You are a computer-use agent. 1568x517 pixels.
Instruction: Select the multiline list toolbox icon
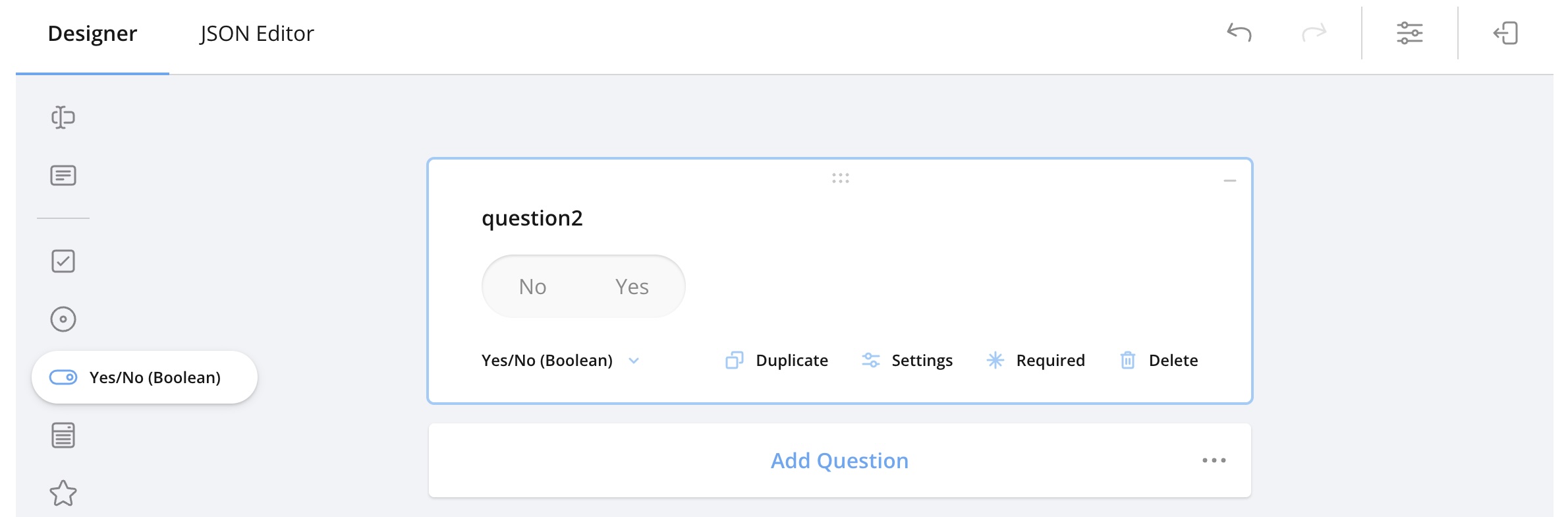pyautogui.click(x=63, y=435)
